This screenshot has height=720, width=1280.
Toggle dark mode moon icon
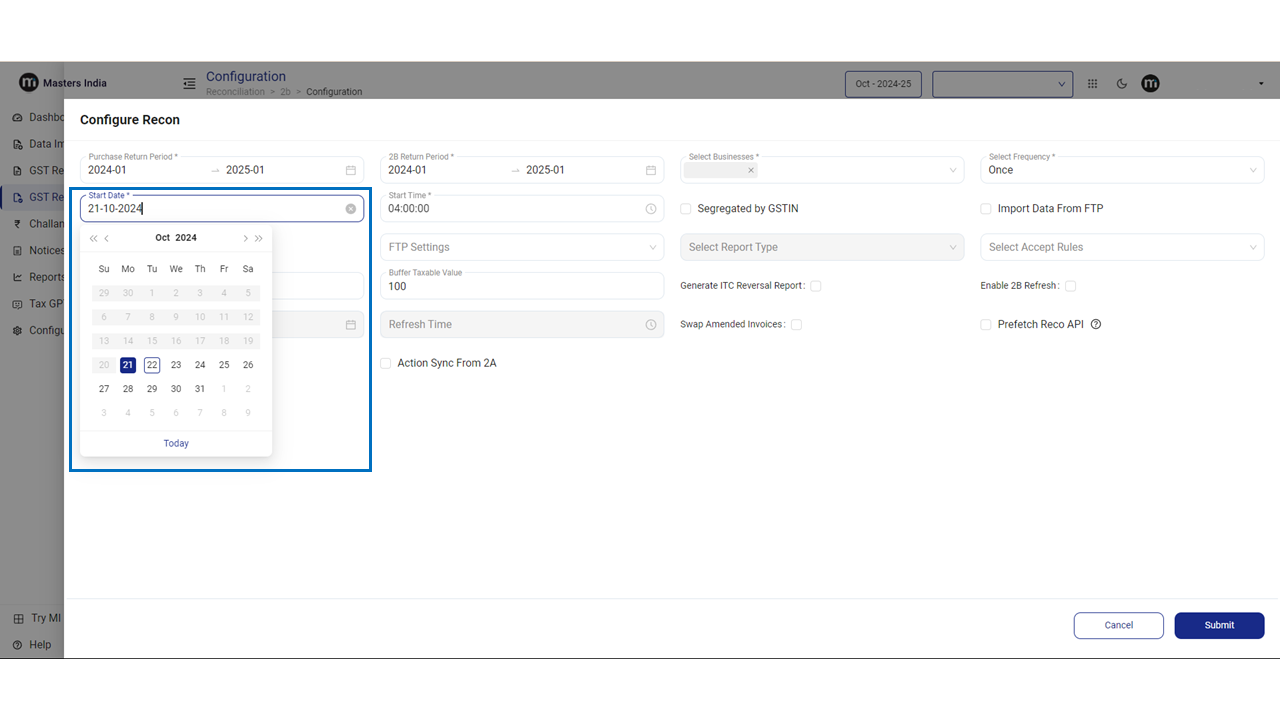(1122, 84)
